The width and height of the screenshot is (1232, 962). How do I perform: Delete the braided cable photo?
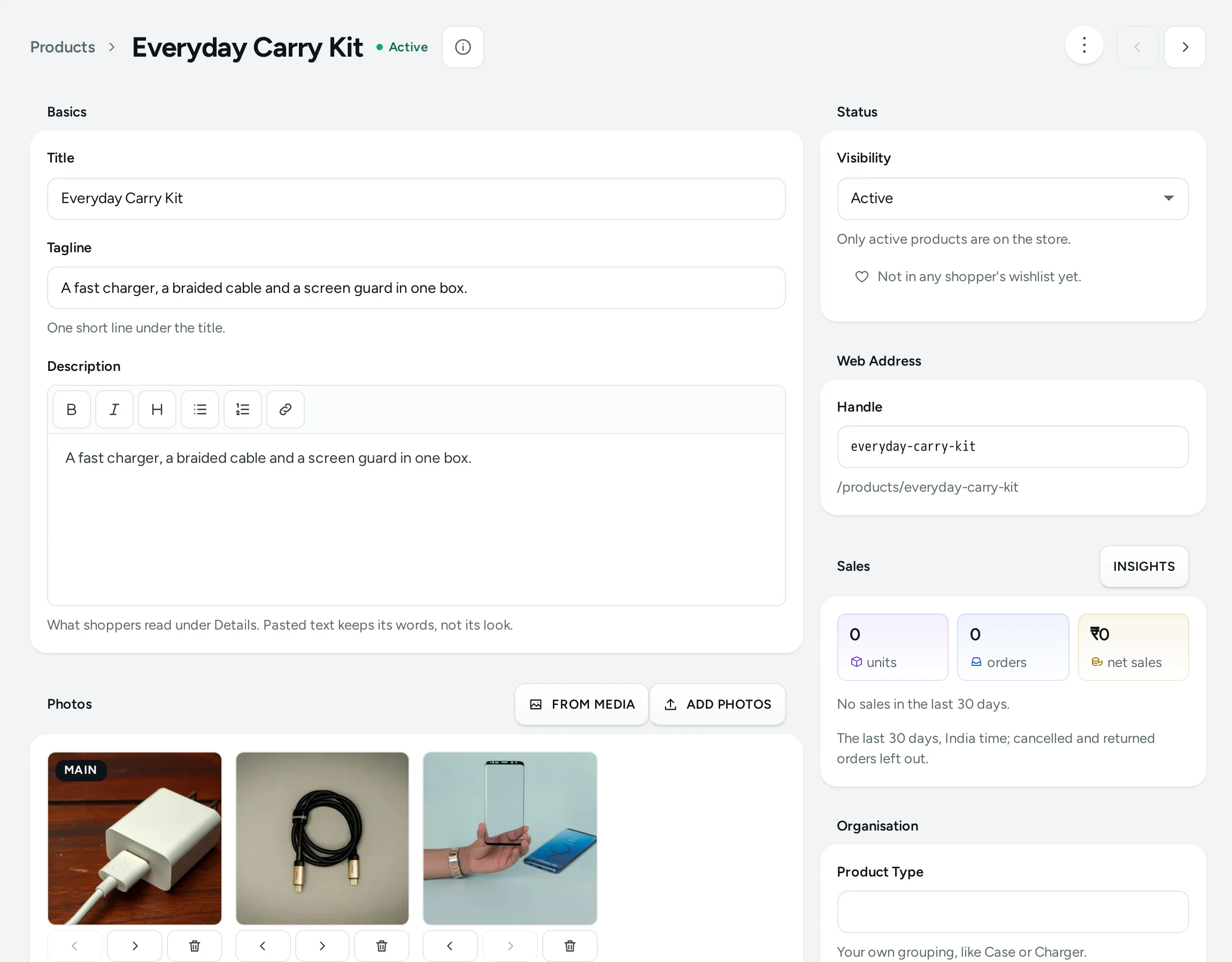pyautogui.click(x=382, y=945)
